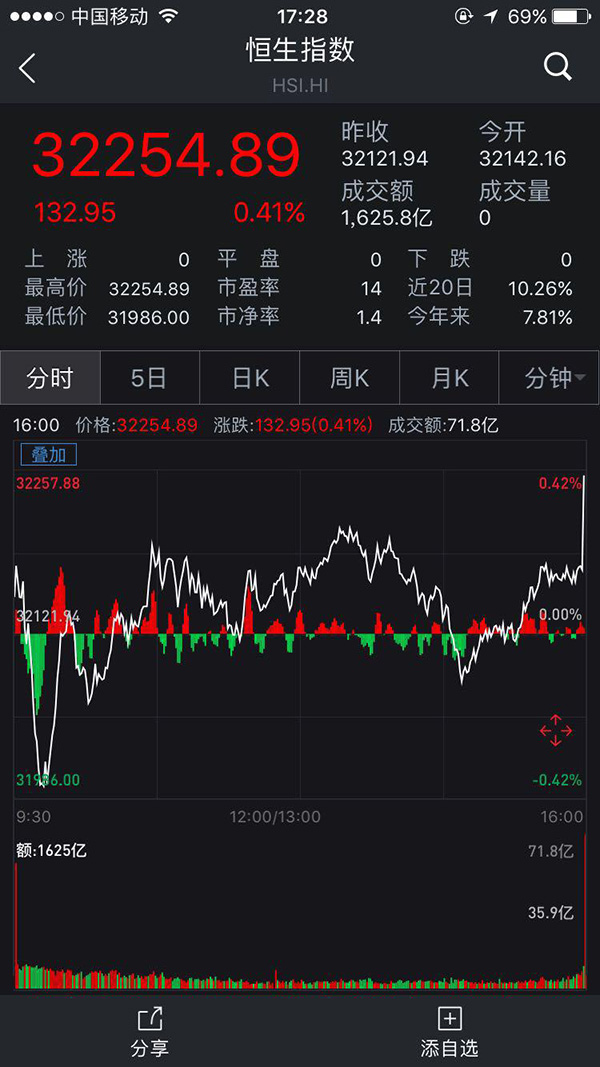Viewport: 600px width, 1067px height.
Task: Tap the rotation lock icon in status bar
Action: point(465,16)
